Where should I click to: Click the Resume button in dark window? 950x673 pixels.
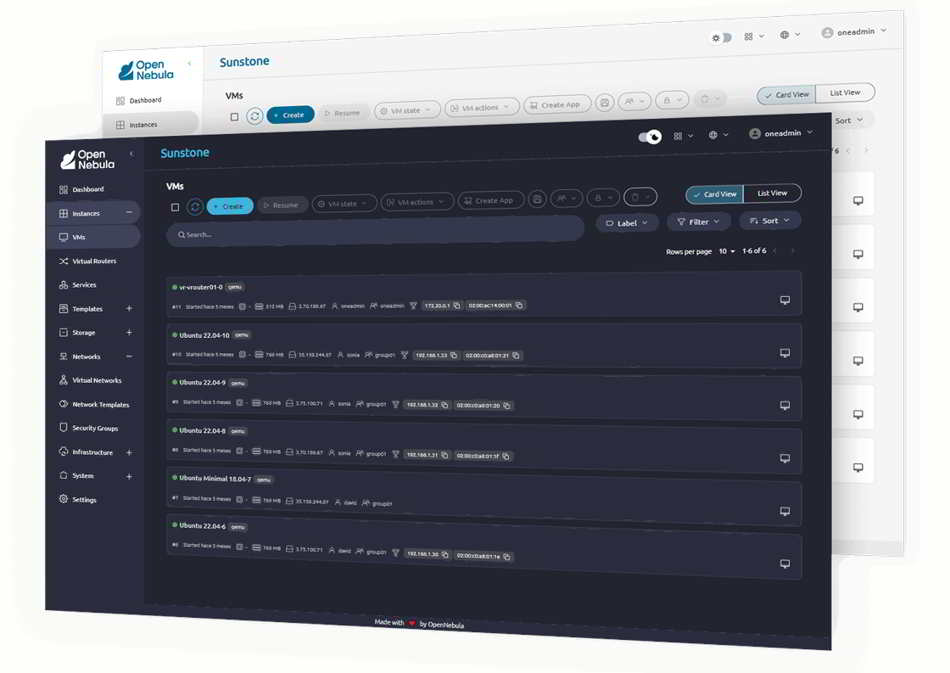click(281, 205)
